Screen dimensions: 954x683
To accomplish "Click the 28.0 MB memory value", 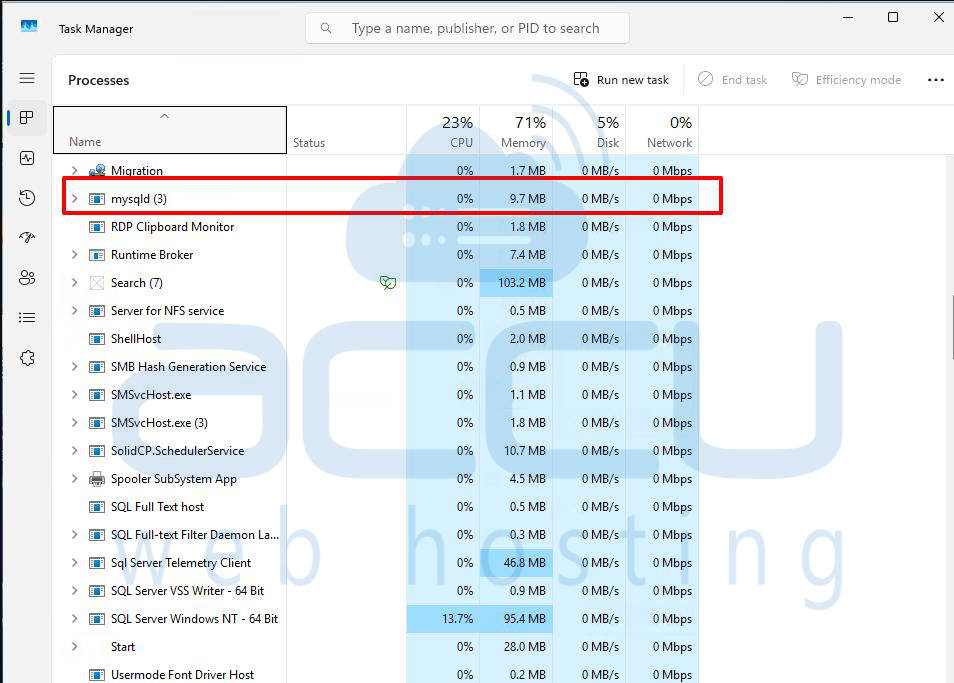I will click(524, 647).
